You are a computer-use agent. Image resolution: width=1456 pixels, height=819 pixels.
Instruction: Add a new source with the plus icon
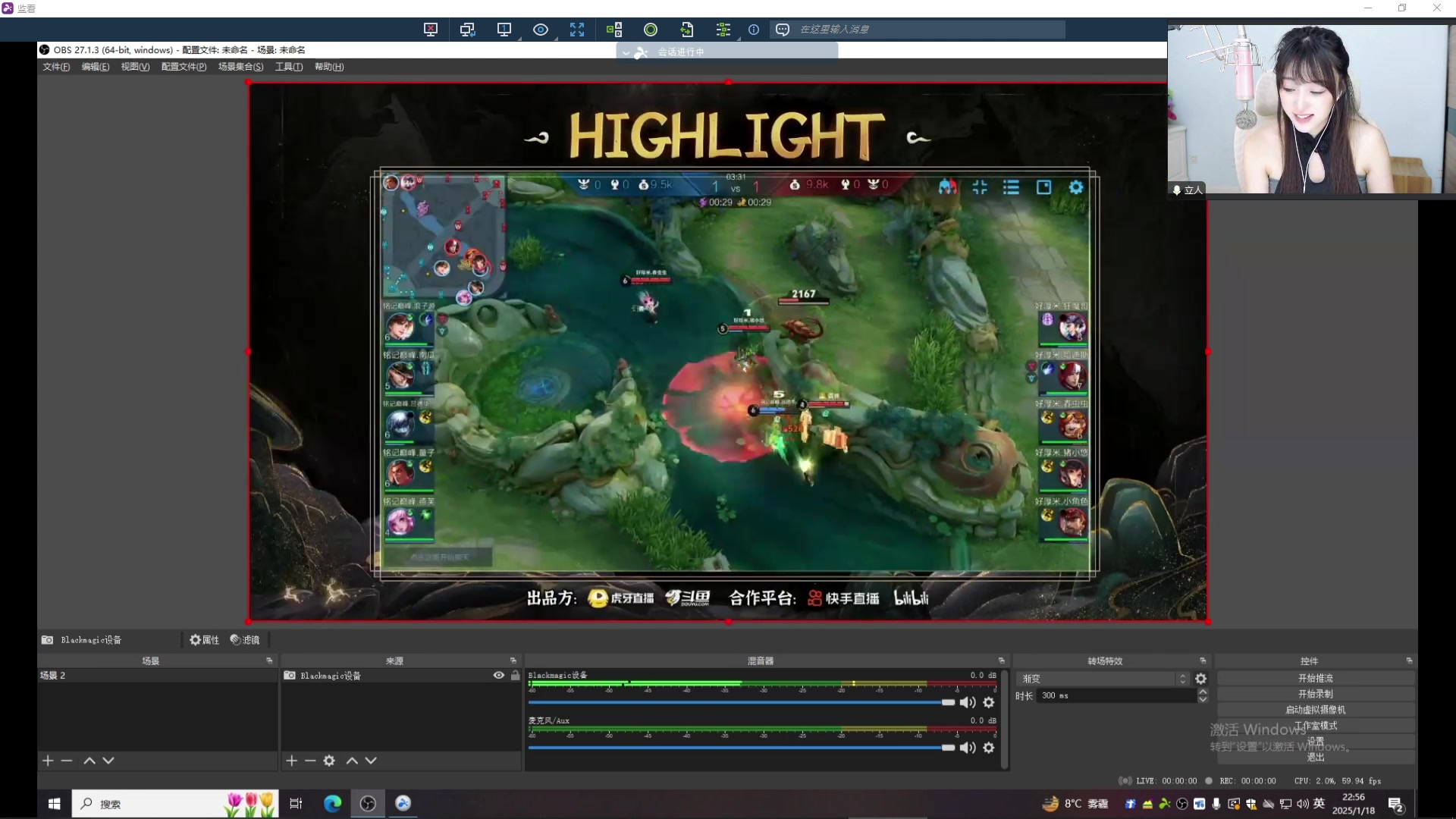[x=291, y=761]
